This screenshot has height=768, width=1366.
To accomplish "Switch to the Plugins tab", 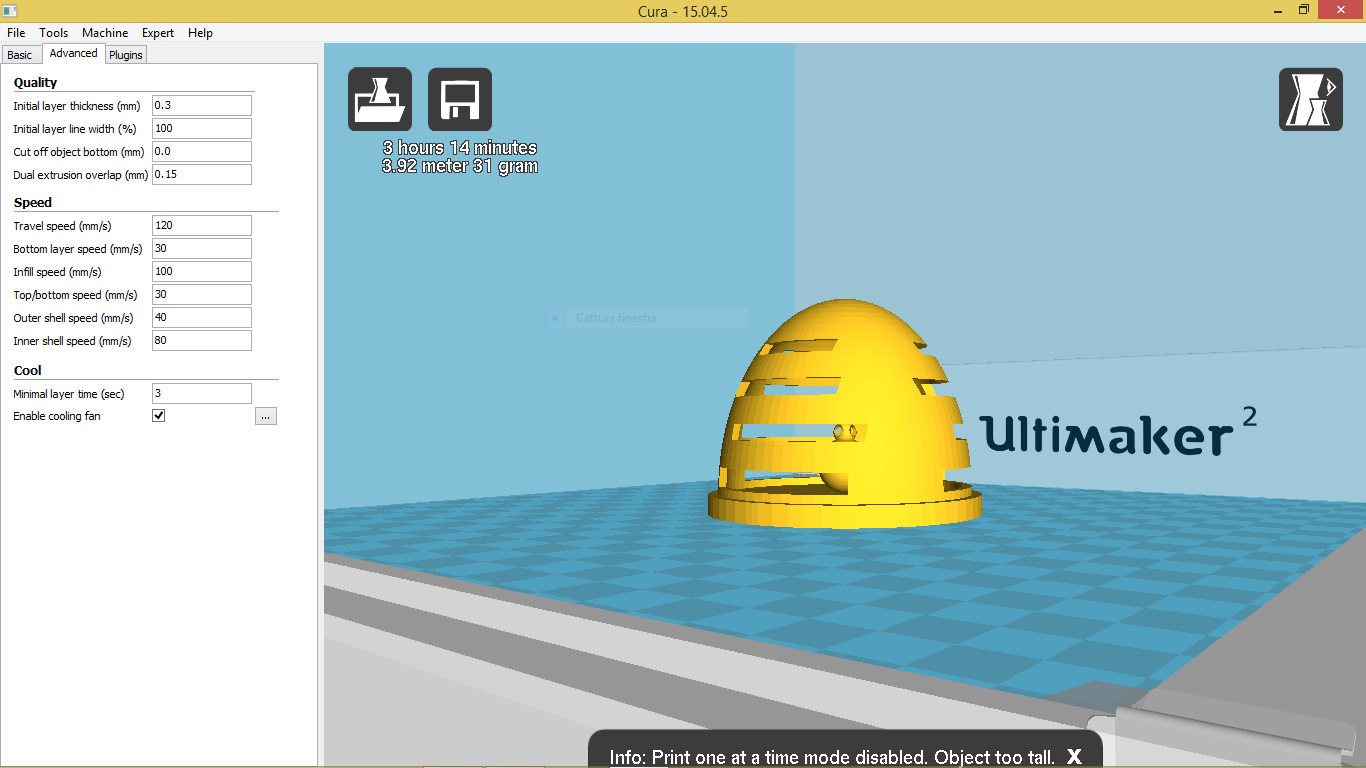I will point(127,55).
